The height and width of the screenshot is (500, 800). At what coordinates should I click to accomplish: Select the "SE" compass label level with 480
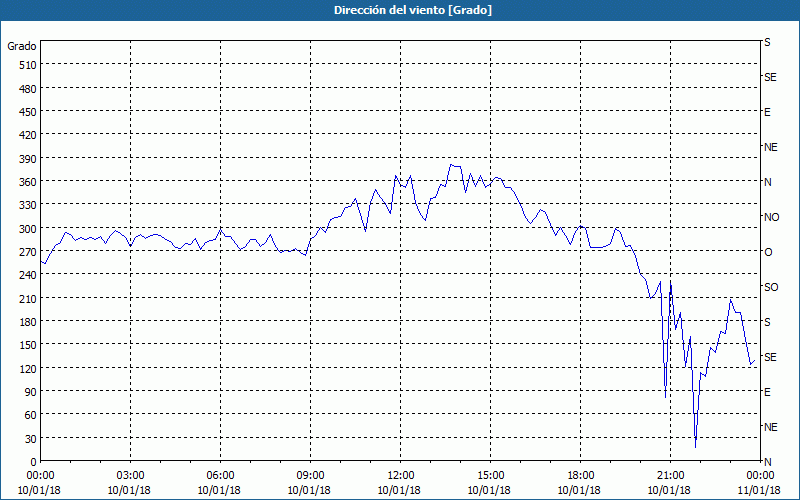click(x=770, y=78)
